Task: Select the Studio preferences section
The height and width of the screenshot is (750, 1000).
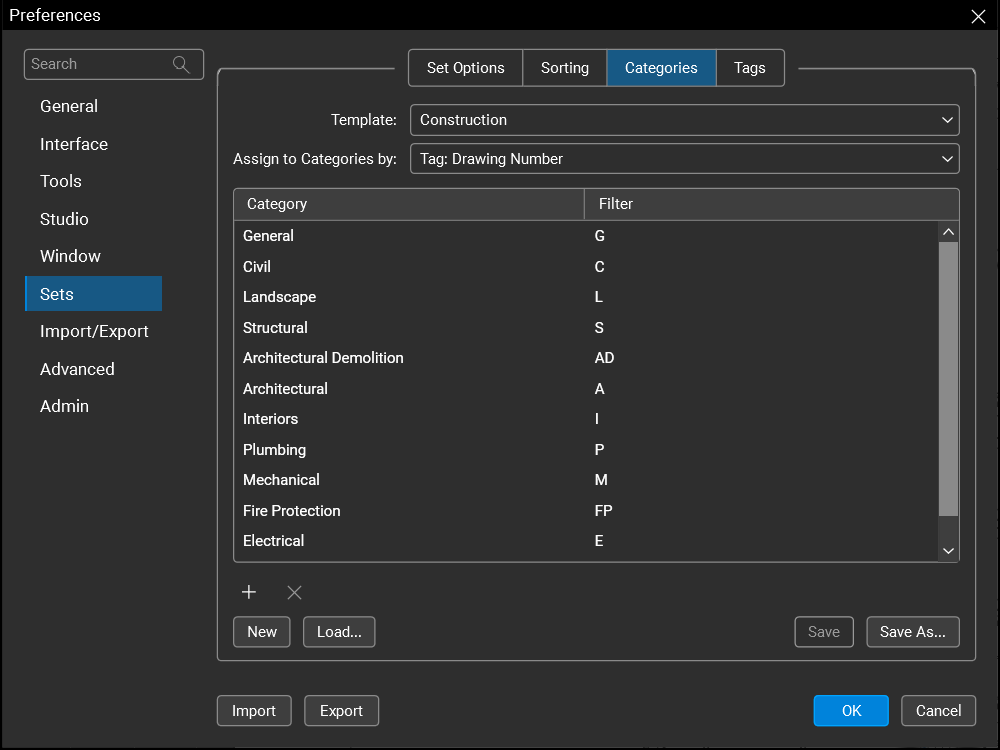Action: point(64,219)
